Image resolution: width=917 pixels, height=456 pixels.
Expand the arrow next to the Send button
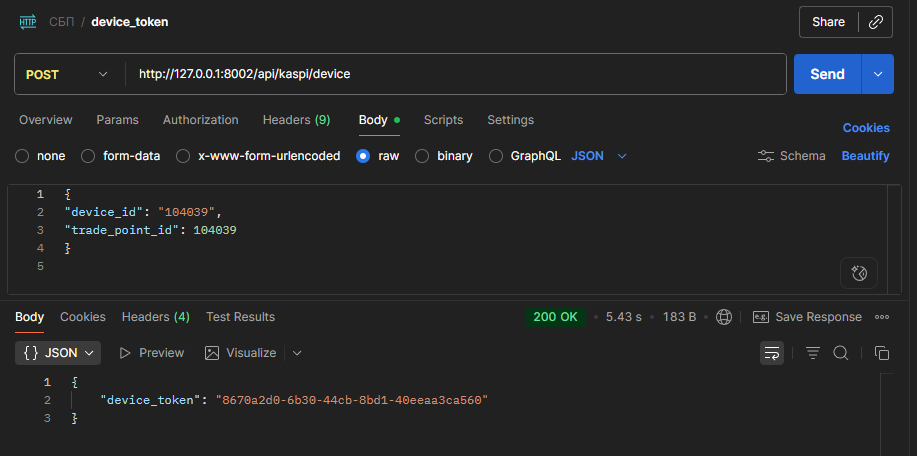click(878, 74)
